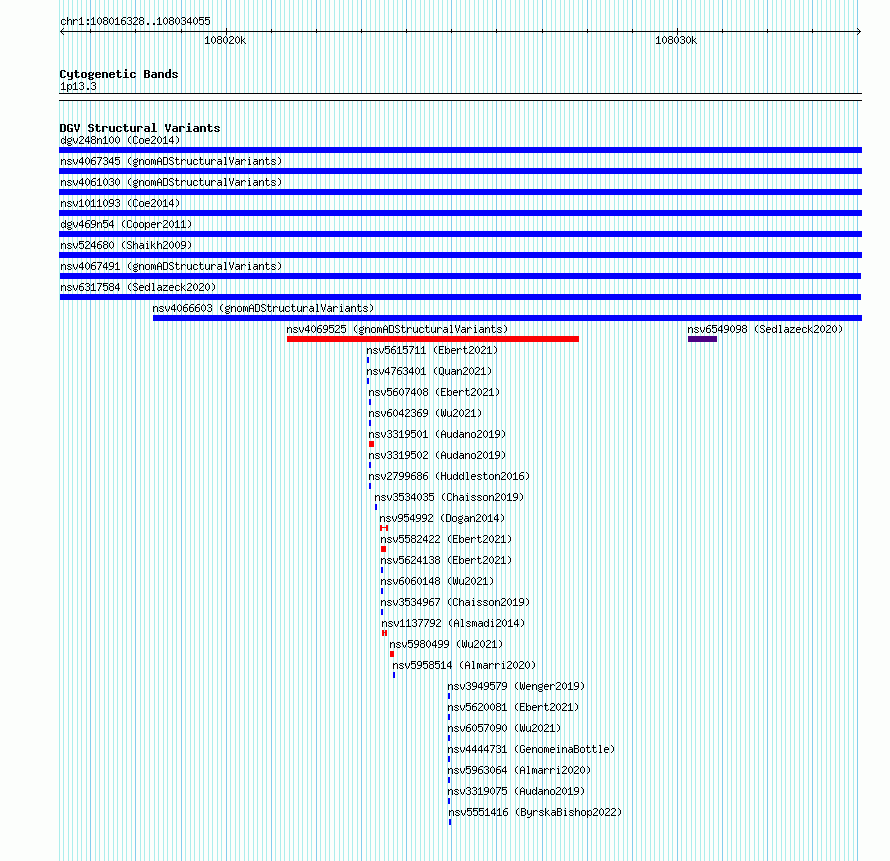
Task: Click the purple nsv6549098 variant bar
Action: (x=702, y=339)
